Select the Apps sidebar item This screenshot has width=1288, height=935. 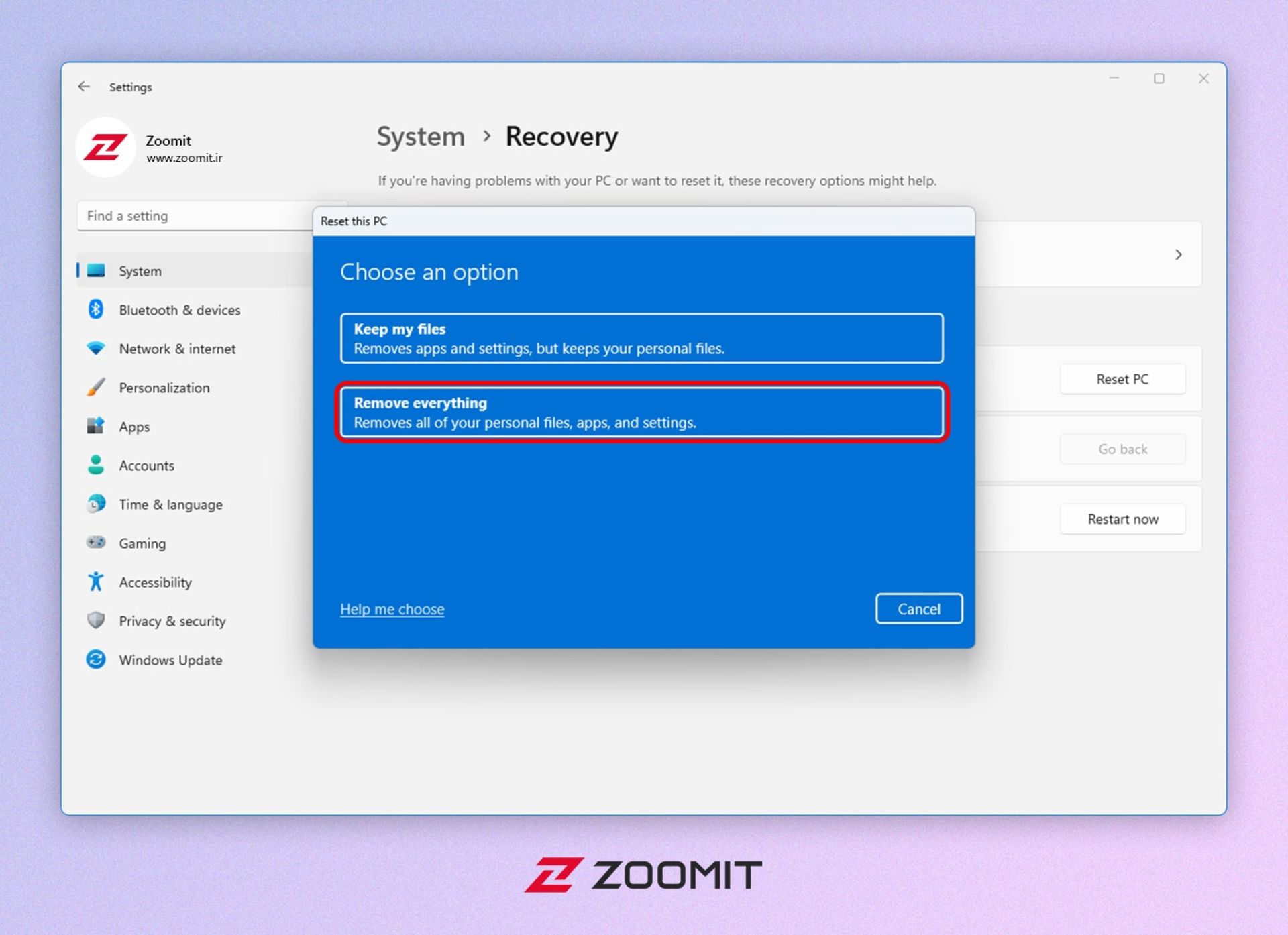(x=134, y=427)
